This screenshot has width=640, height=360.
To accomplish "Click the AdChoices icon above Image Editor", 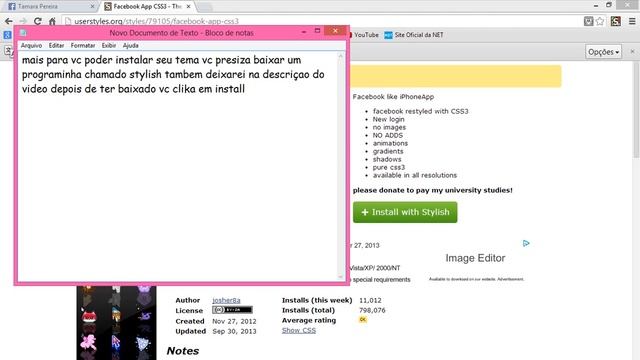I will click(x=526, y=244).
